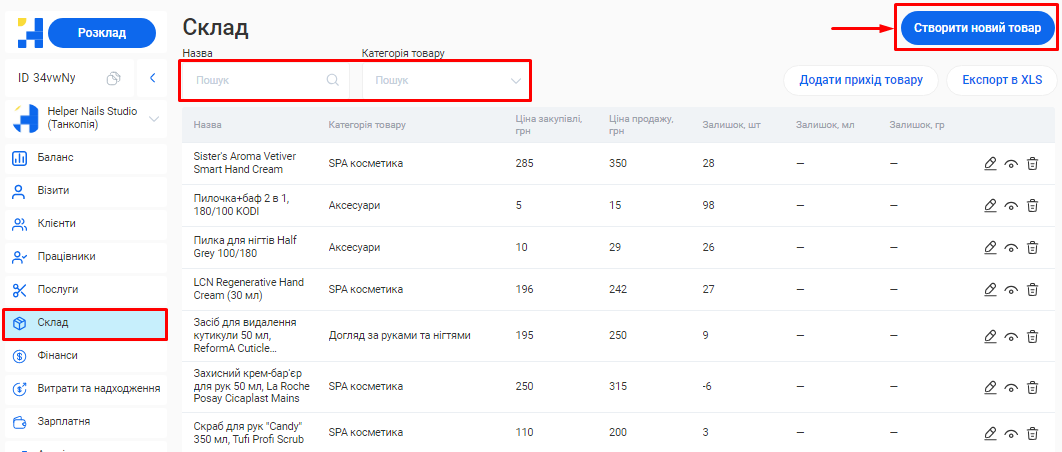Viewport: 1062px width, 452px height.
Task: Export the table with Експорт в XLS
Action: click(1001, 80)
